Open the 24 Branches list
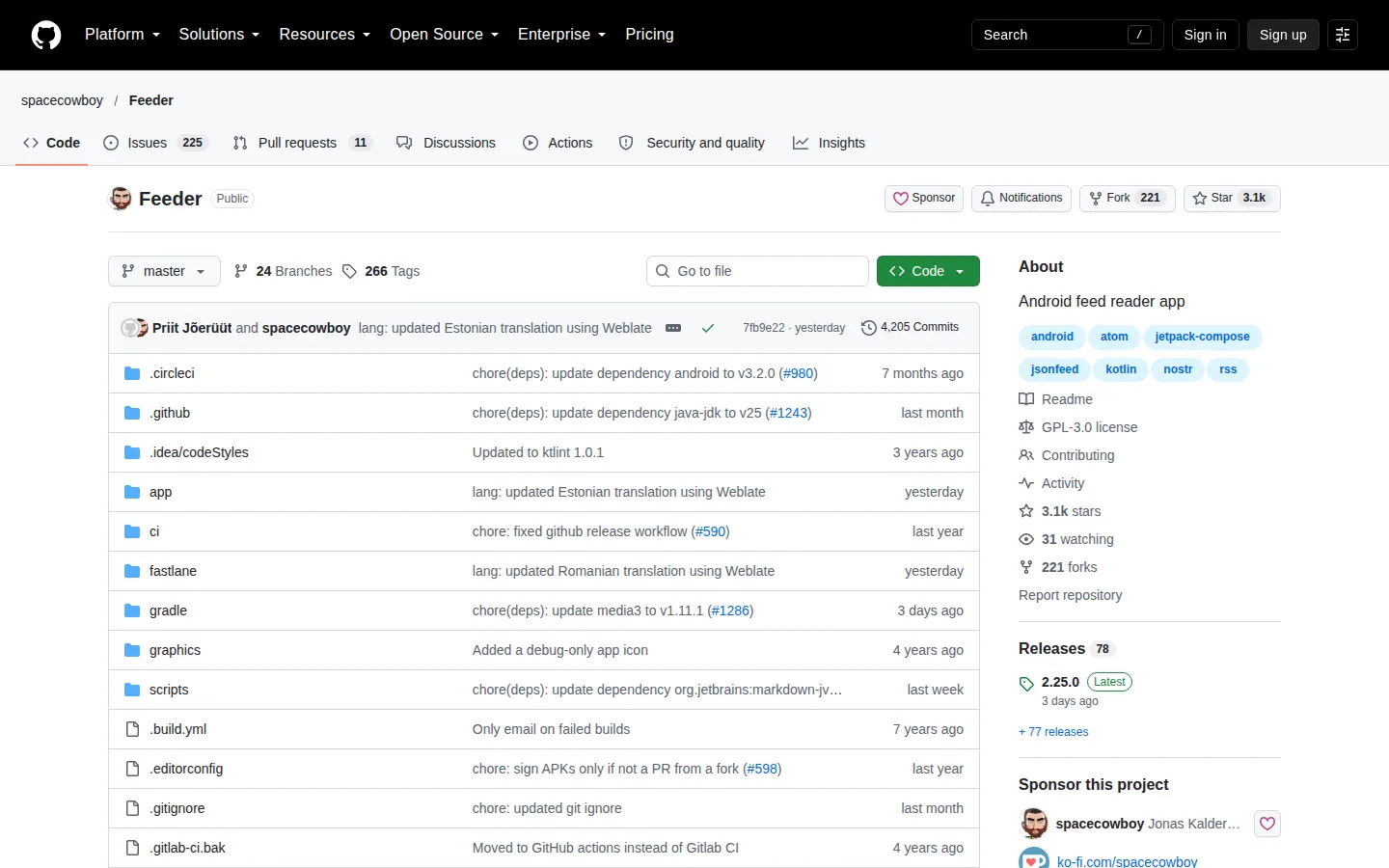The image size is (1389, 868). 283,271
